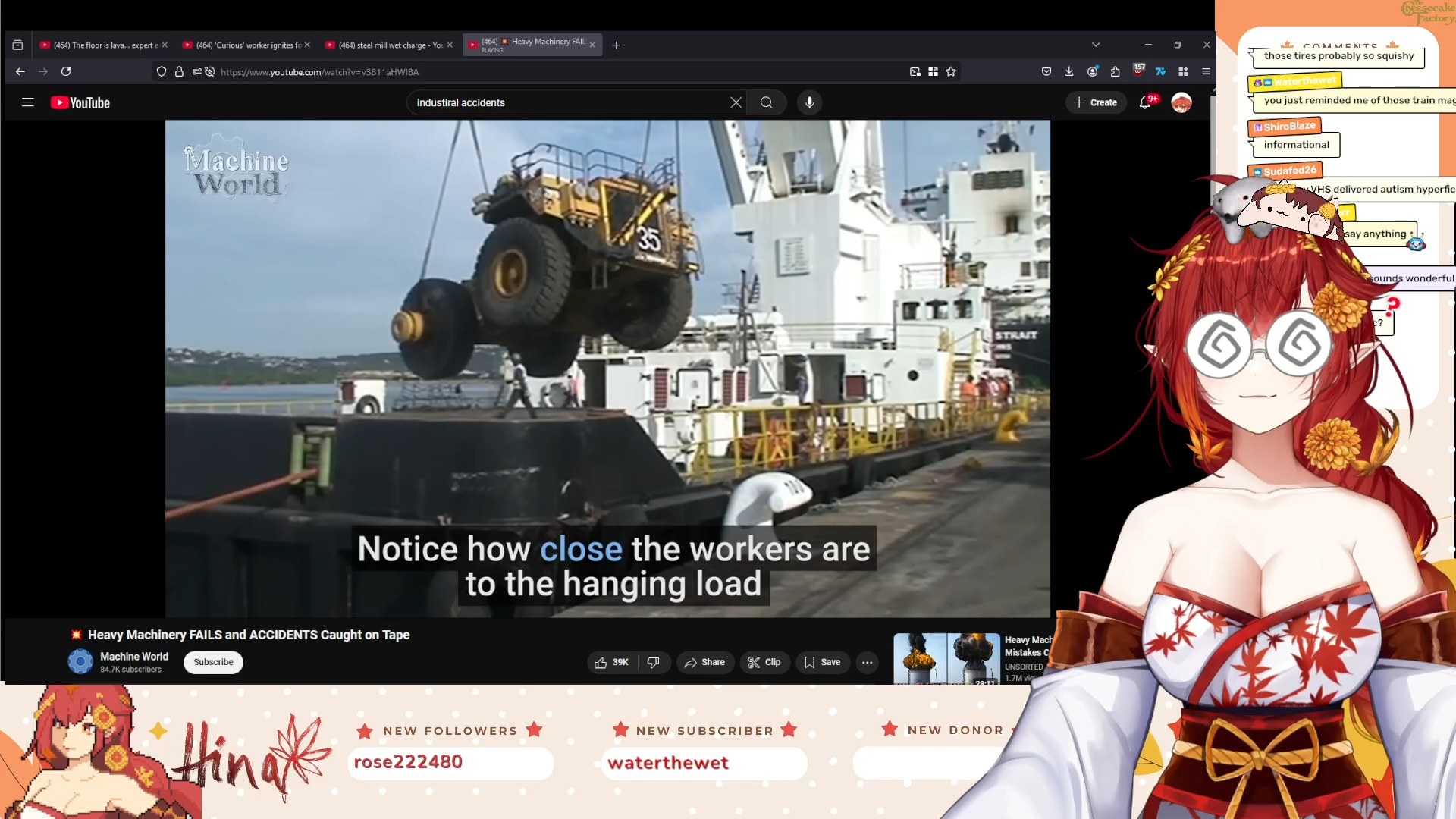Screen dimensions: 1456x819
Task: Close the 'Heavy Machinery FAIL' tab
Action: [x=592, y=45]
